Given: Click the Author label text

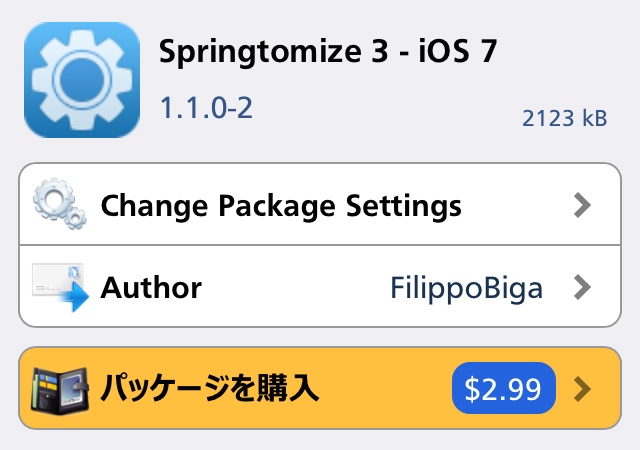Looking at the screenshot, I should click(x=151, y=288).
